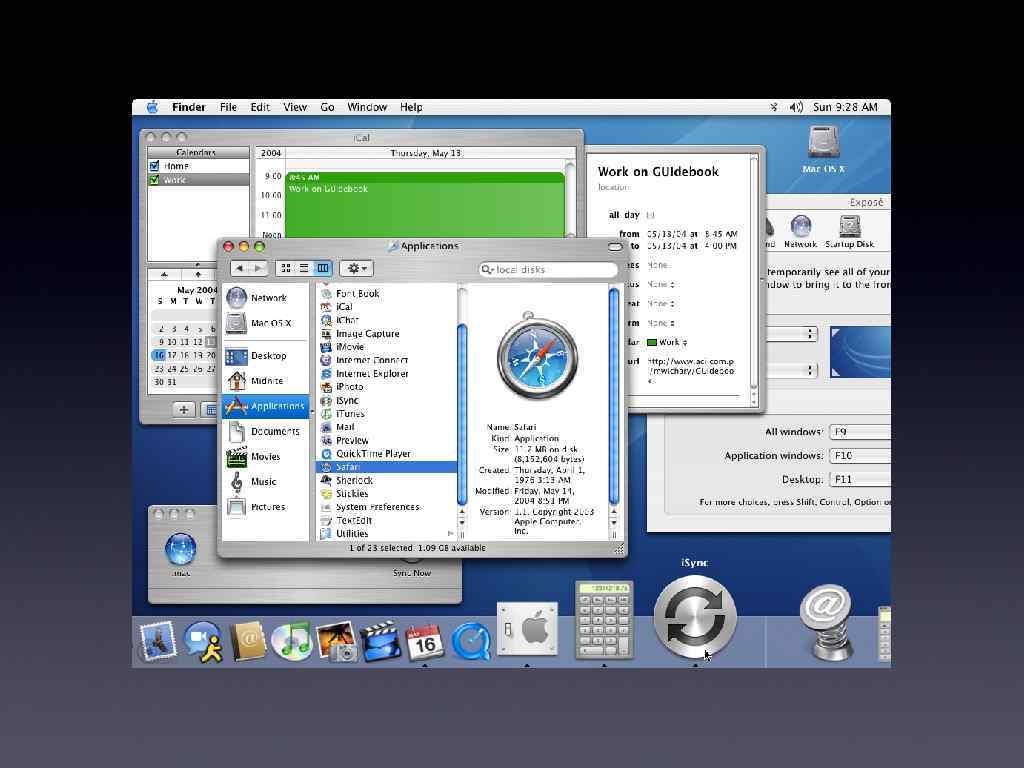Open Network pane in System Preferences toolbar
Viewport: 1024px width, 768px height.
coord(801,232)
